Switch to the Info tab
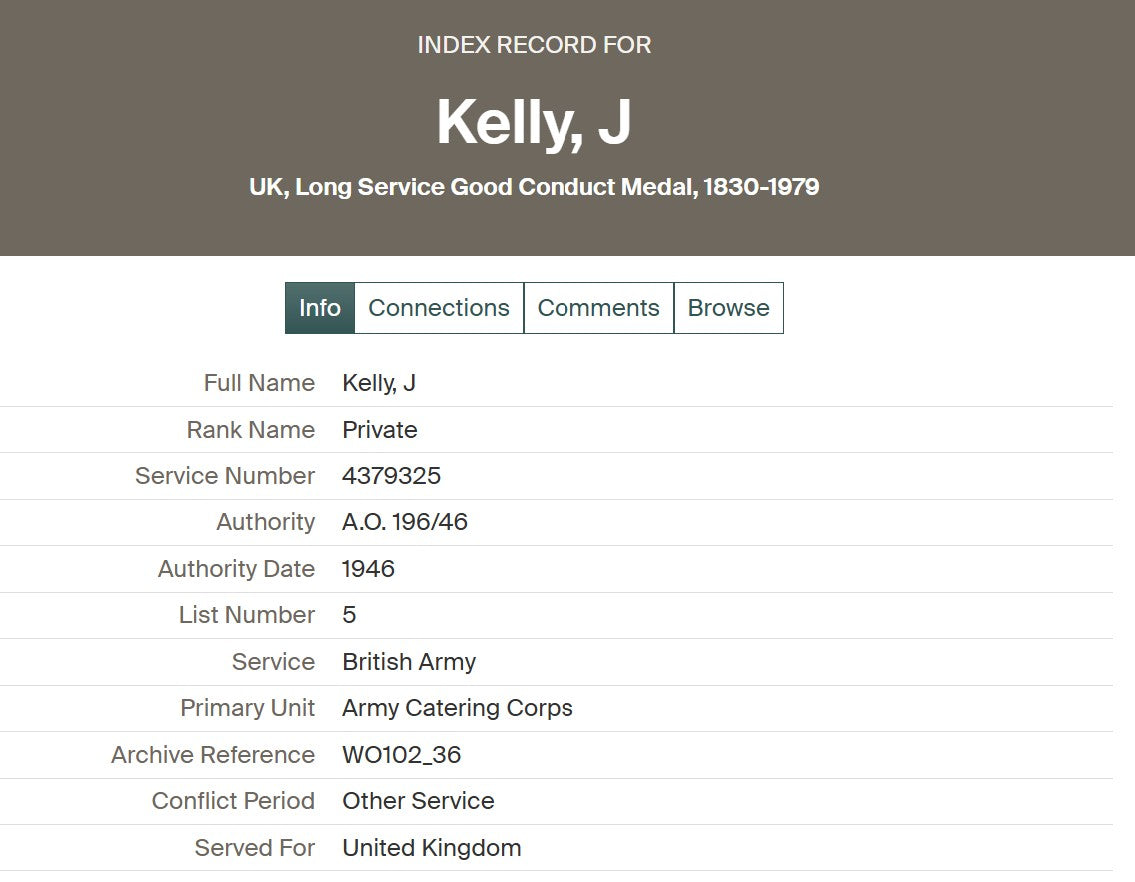This screenshot has height=882, width=1135. point(320,308)
